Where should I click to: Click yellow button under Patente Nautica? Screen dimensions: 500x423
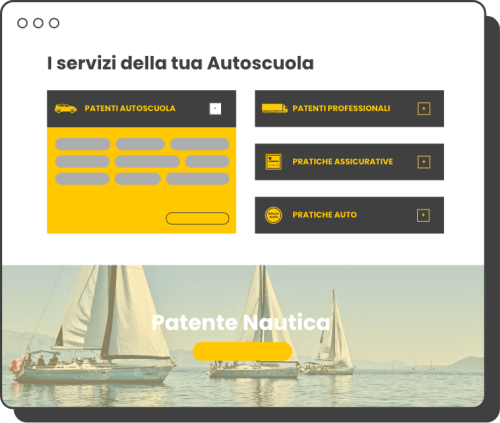tap(242, 351)
